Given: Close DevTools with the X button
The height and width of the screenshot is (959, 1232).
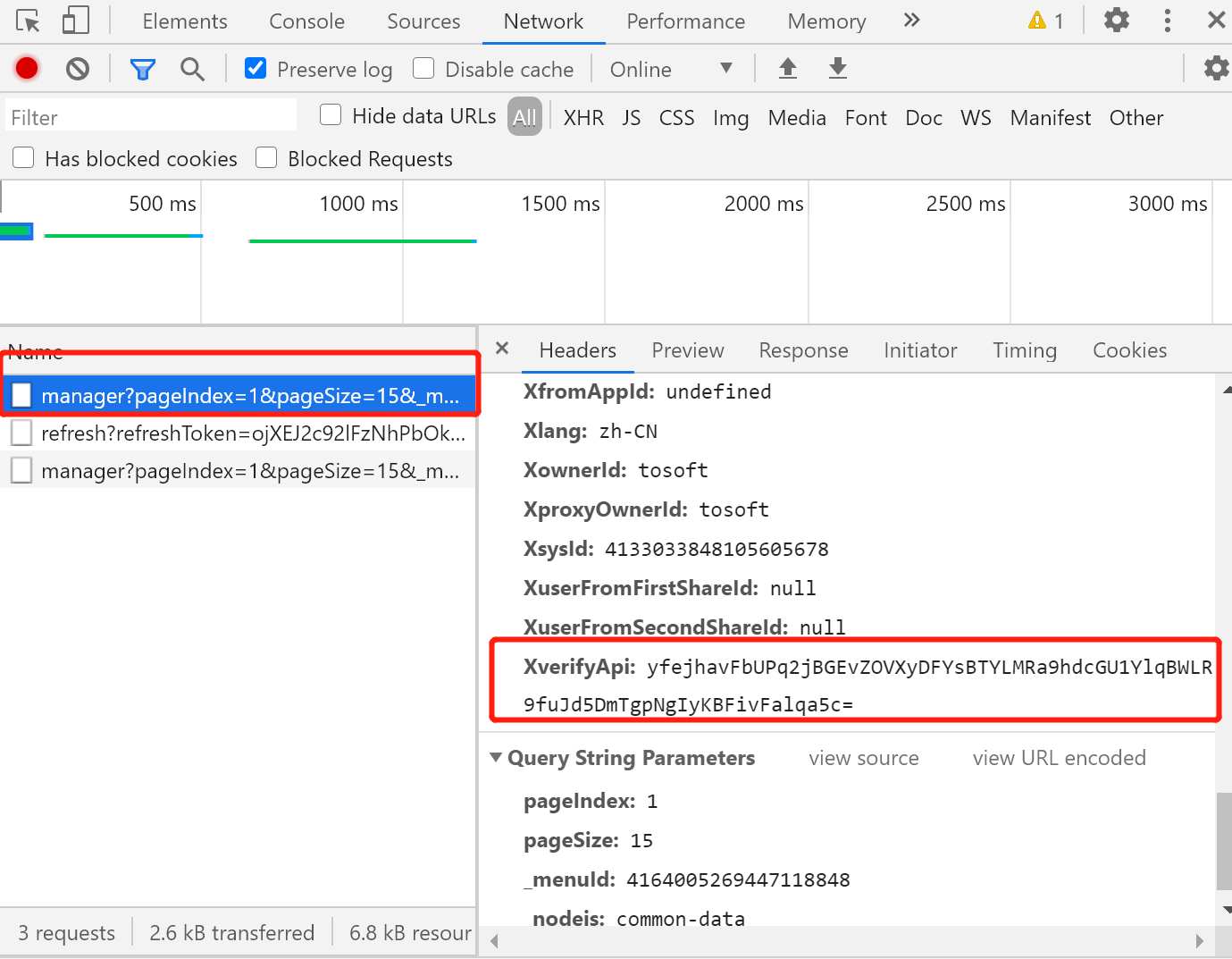Looking at the screenshot, I should point(1216,20).
